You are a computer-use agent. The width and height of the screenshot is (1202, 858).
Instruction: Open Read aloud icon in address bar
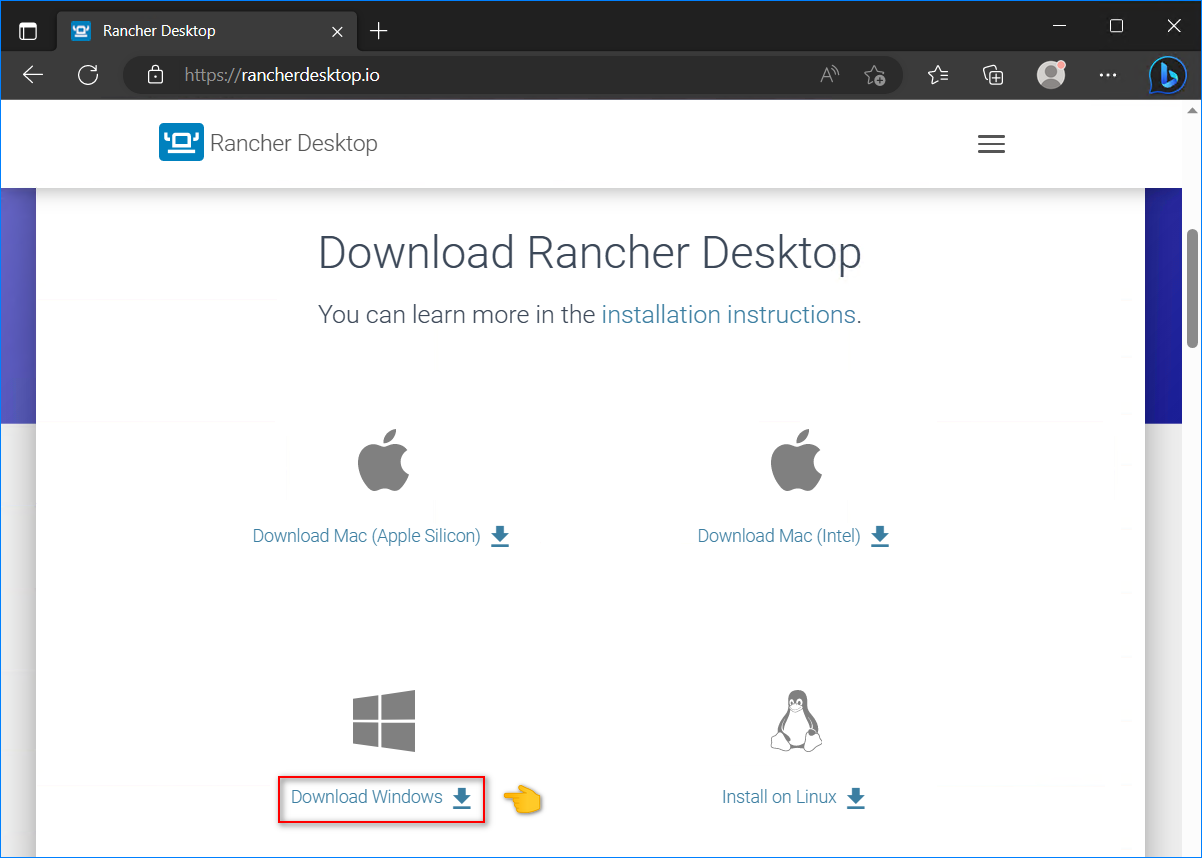(x=829, y=75)
